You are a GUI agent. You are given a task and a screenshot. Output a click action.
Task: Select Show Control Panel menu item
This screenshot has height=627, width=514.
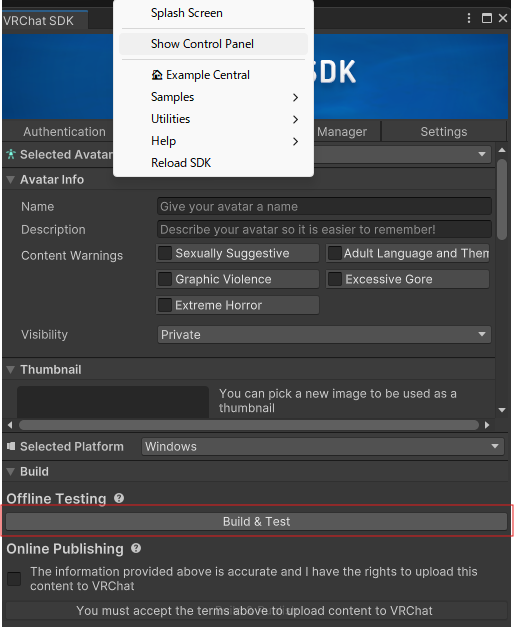(x=213, y=44)
